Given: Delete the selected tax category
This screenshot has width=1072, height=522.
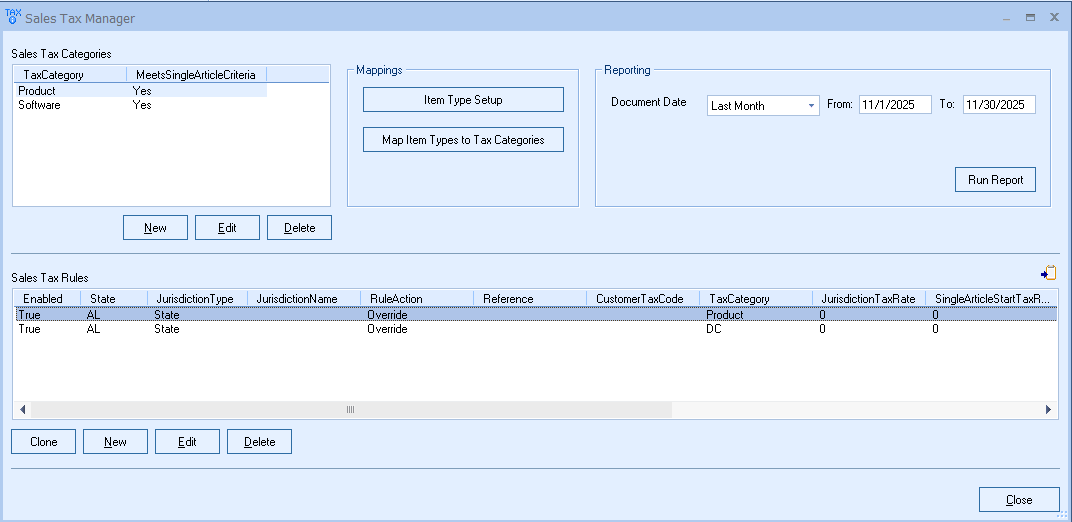Looking at the screenshot, I should tap(299, 228).
